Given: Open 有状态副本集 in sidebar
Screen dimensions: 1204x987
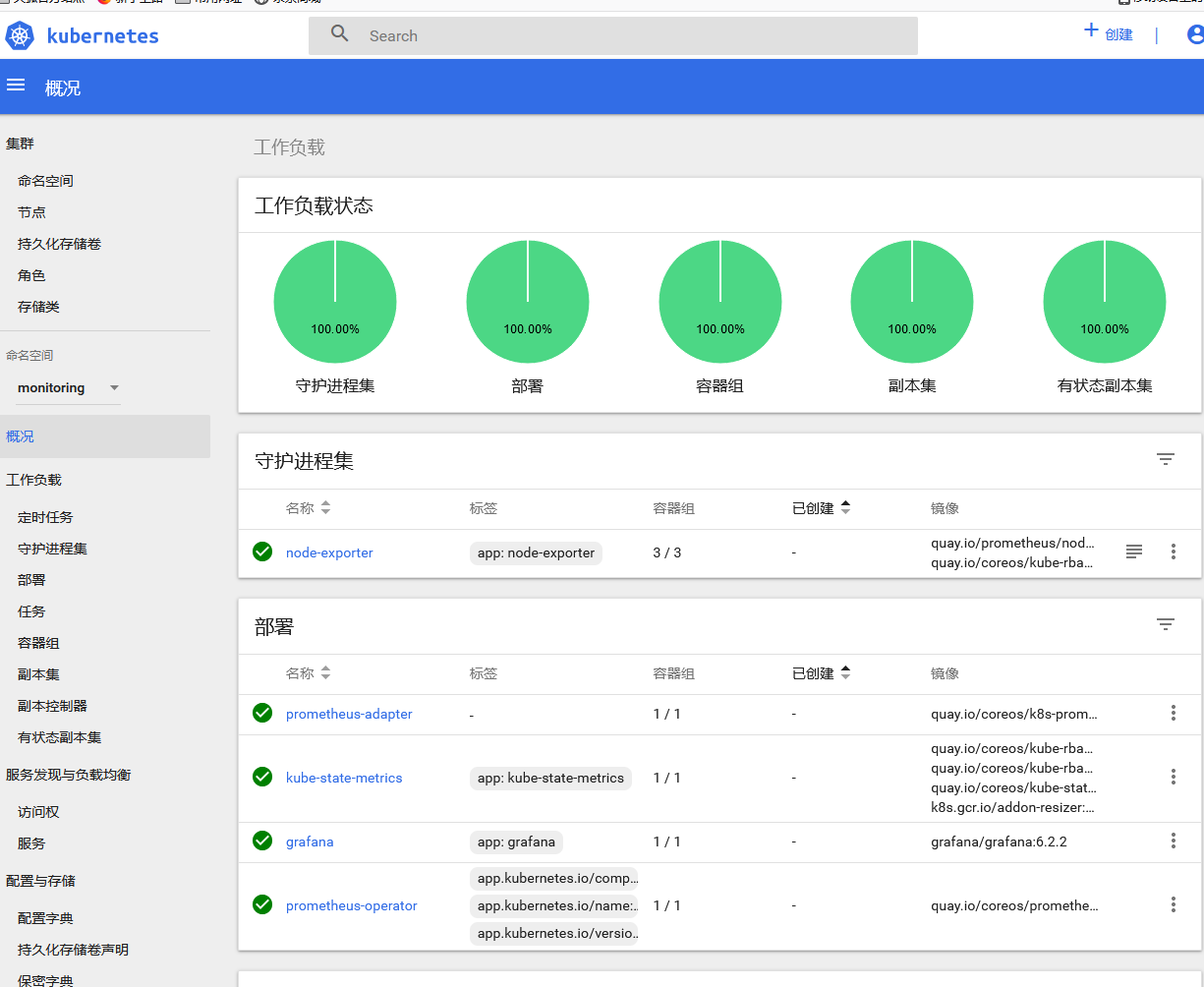Looking at the screenshot, I should (59, 737).
